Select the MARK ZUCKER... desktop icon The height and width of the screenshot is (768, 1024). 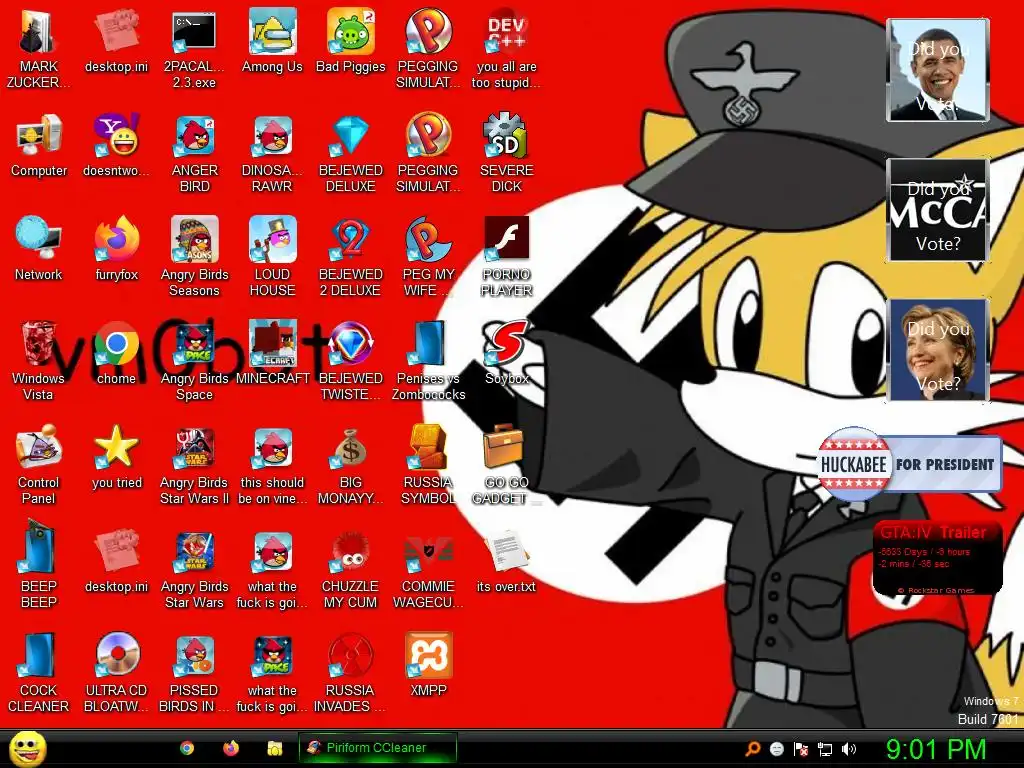(38, 49)
